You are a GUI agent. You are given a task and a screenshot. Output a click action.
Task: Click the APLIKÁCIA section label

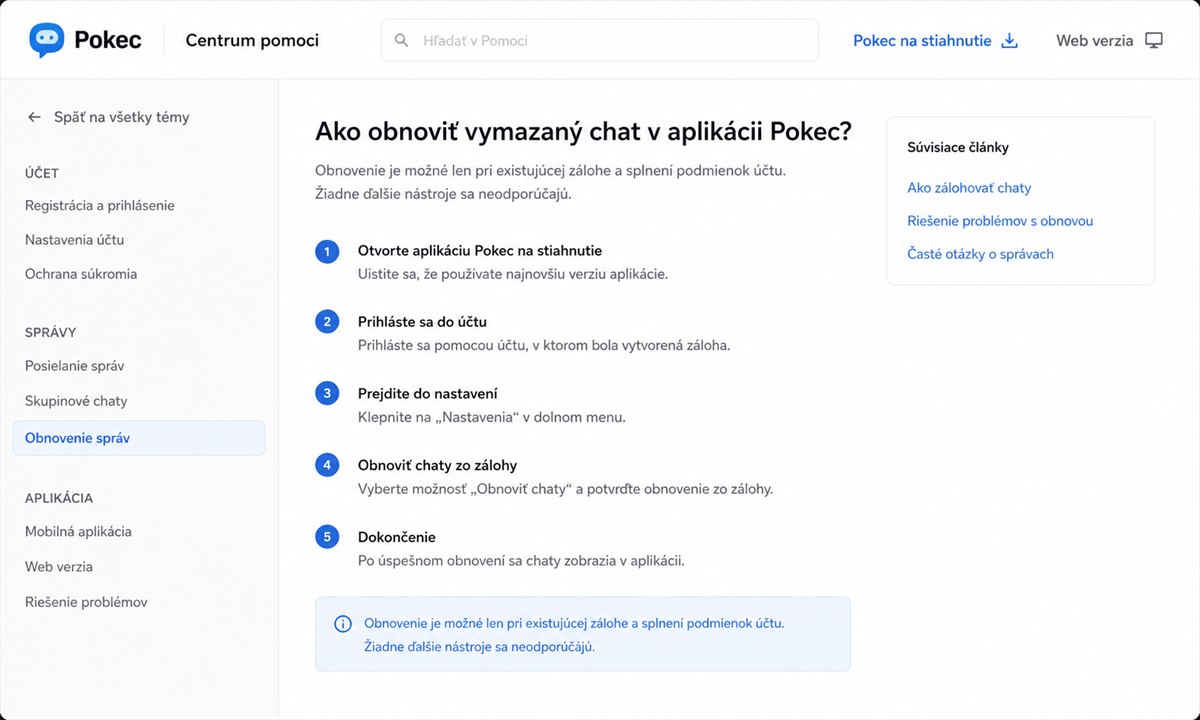[x=59, y=498]
